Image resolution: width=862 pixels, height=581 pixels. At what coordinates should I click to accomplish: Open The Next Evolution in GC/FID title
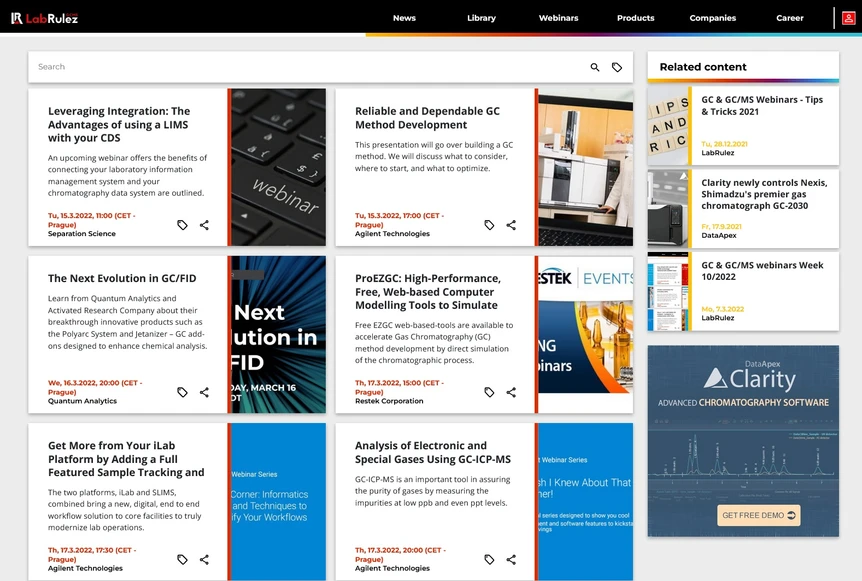(122, 278)
